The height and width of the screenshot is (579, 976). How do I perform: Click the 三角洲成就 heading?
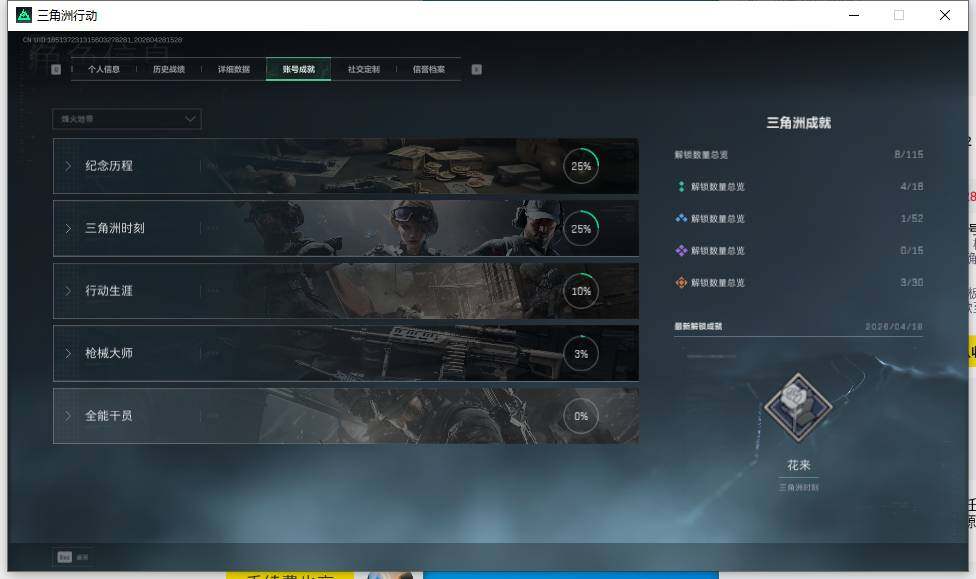tap(799, 123)
